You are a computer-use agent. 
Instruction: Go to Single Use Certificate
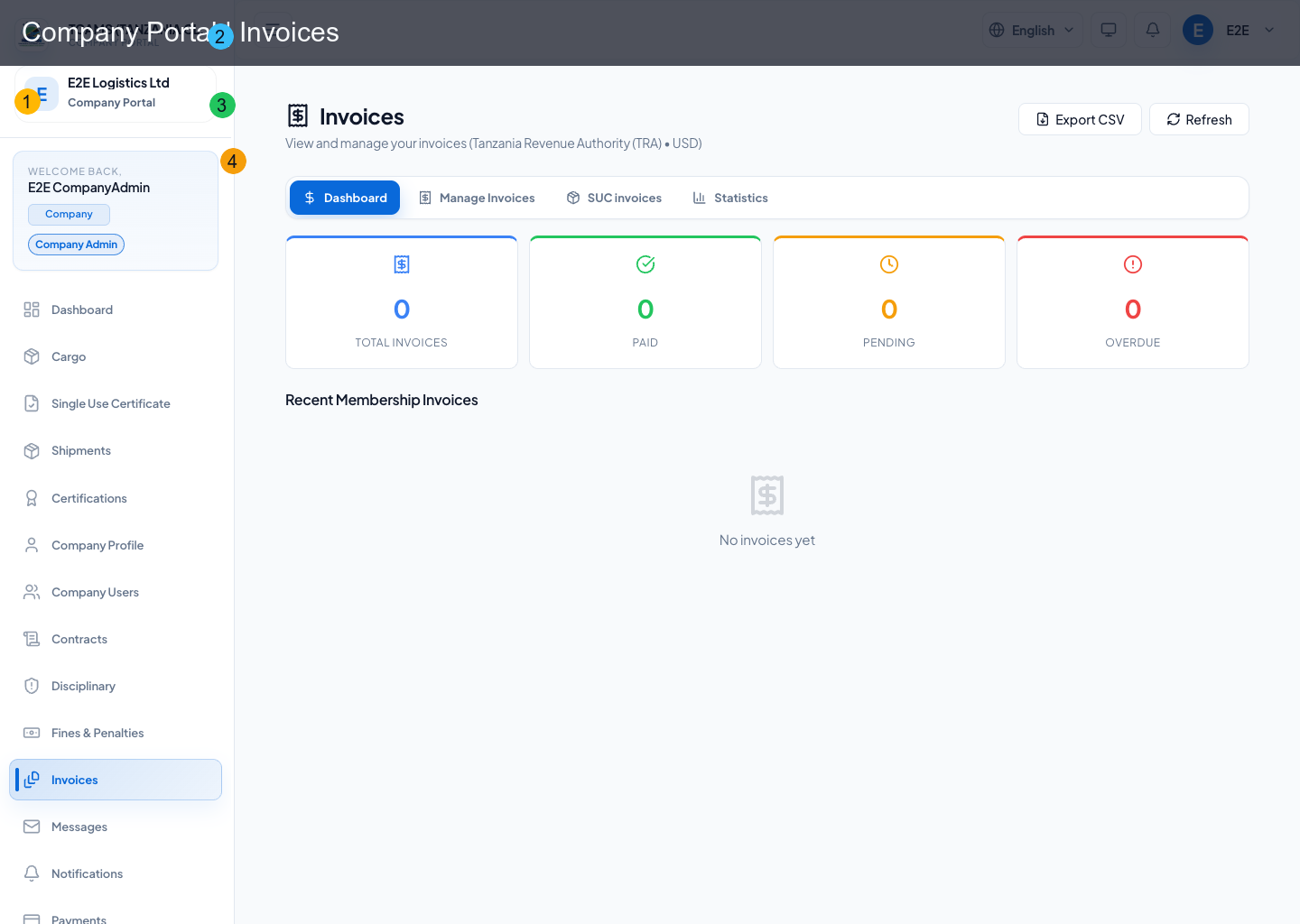(116, 403)
